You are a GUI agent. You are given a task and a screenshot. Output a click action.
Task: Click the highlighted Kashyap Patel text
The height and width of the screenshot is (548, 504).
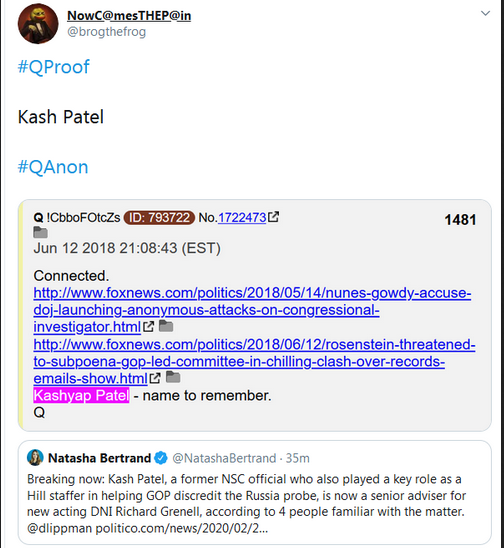point(81,395)
